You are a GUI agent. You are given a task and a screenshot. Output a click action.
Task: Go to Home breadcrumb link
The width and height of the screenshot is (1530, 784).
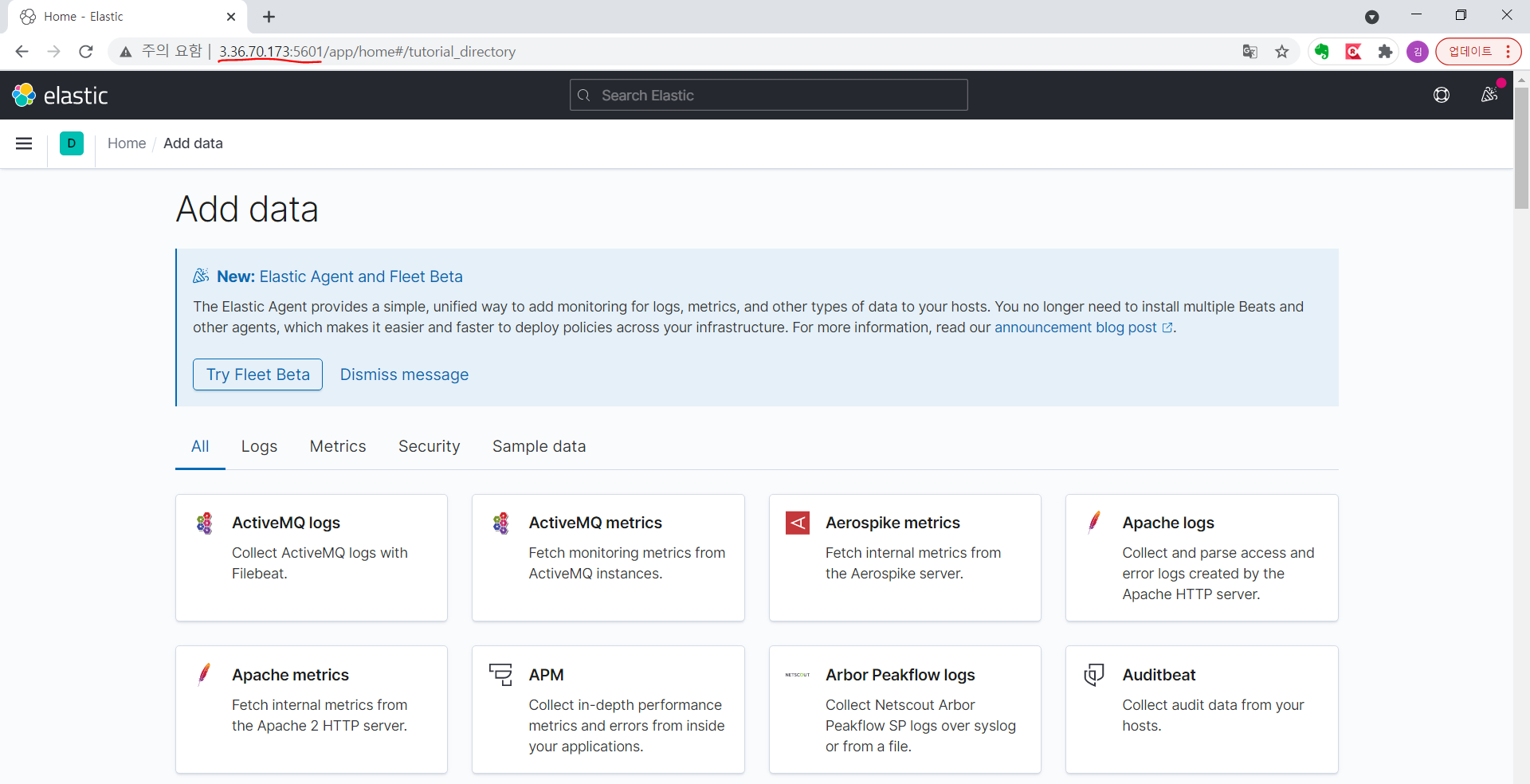click(x=127, y=143)
